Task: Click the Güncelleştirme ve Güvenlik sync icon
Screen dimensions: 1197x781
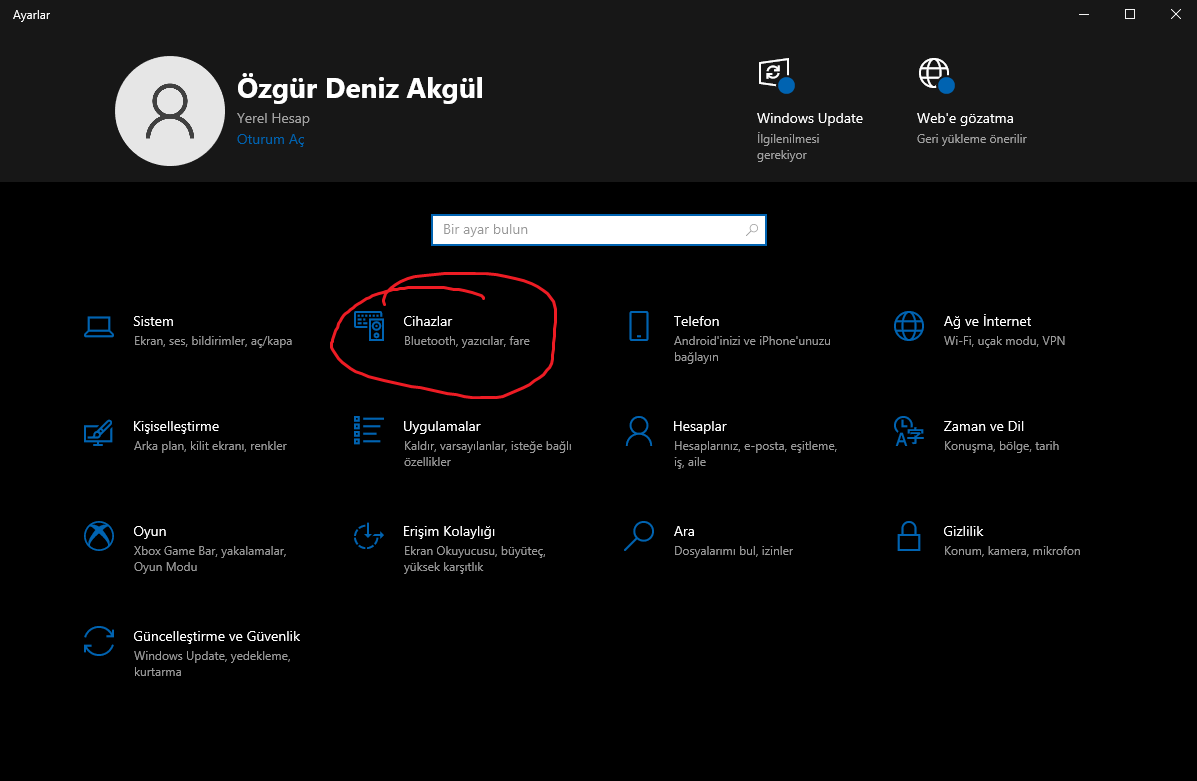Action: point(98,641)
